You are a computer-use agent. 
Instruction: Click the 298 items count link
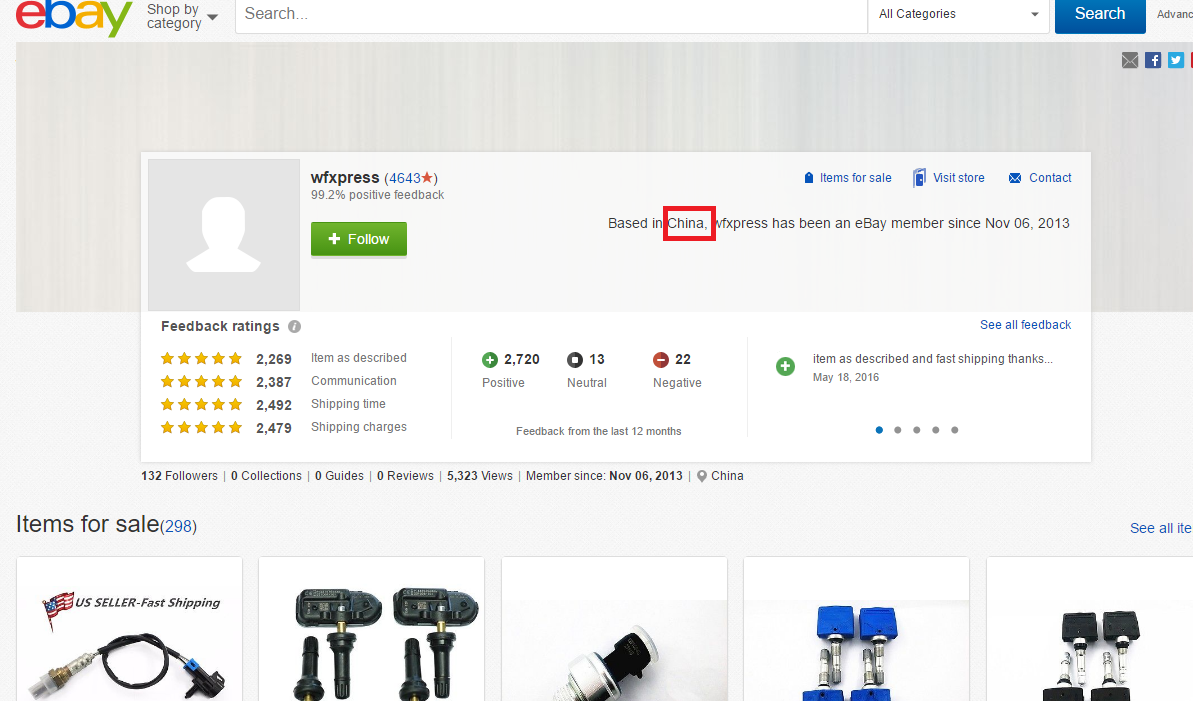tap(179, 527)
